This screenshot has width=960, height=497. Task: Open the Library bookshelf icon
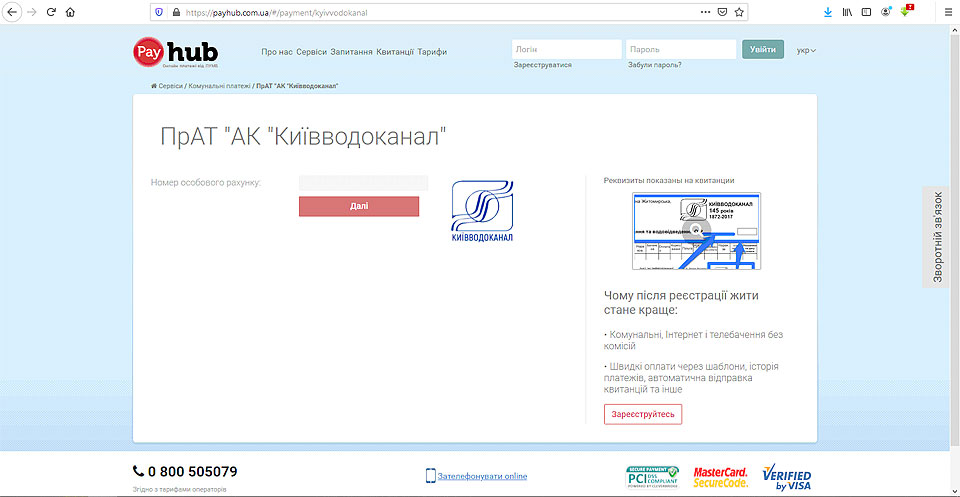847,12
